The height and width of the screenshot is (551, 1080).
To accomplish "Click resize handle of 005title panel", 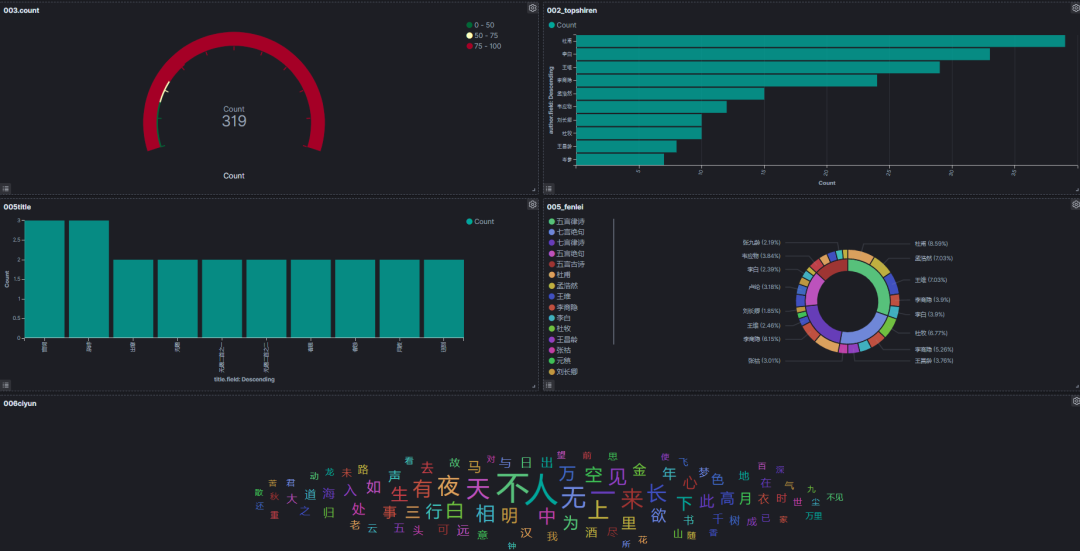I will point(534,387).
